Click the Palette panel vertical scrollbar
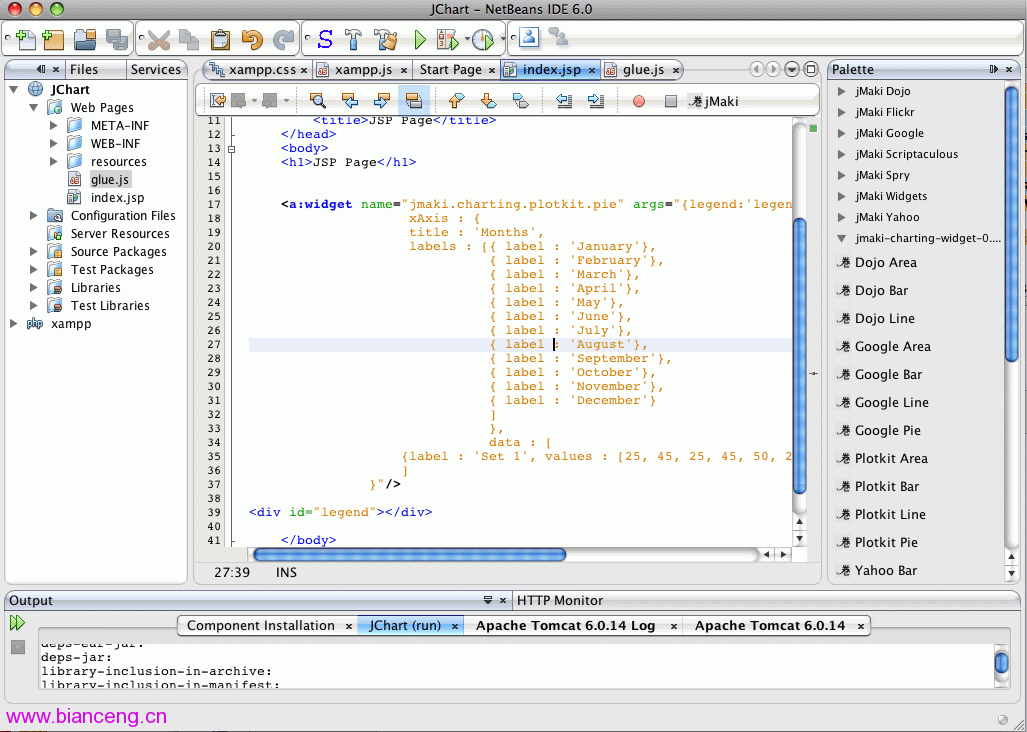The image size is (1027, 732). point(1011,223)
